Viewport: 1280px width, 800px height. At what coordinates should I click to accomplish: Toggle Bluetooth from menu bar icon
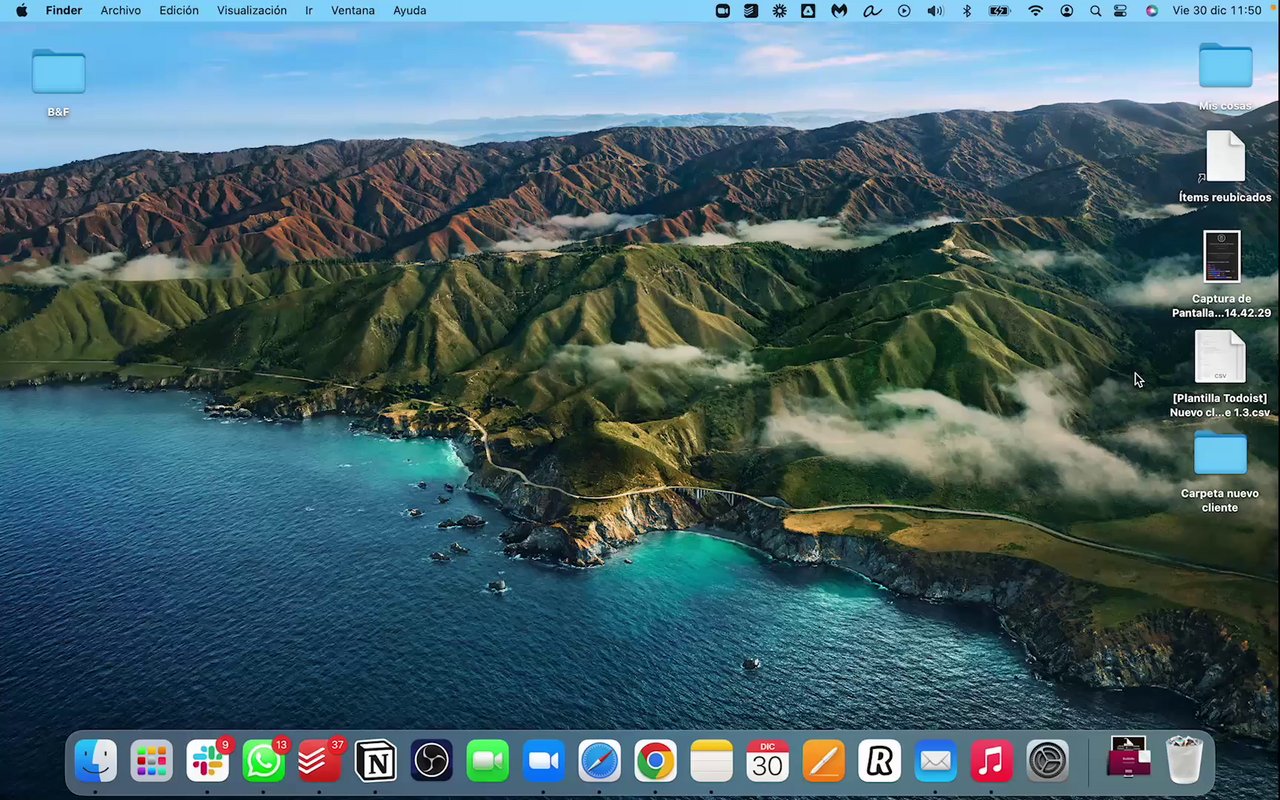coord(966,11)
